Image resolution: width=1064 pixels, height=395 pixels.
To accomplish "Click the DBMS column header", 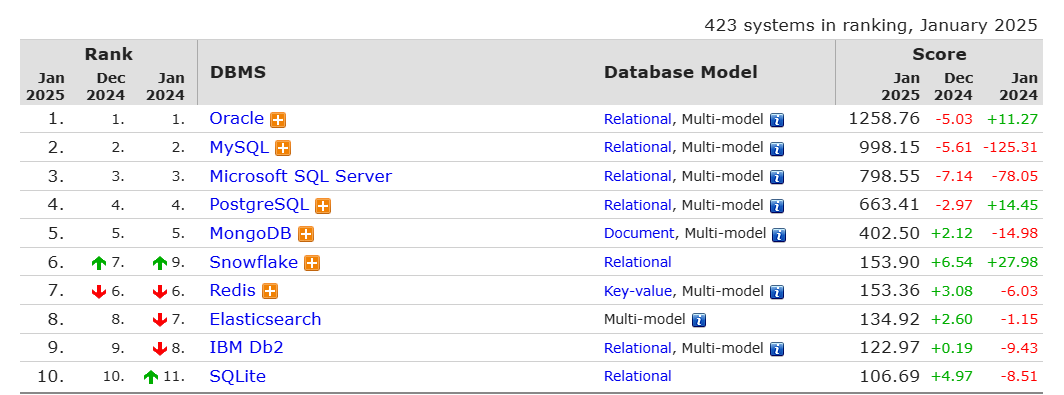I will click(238, 72).
